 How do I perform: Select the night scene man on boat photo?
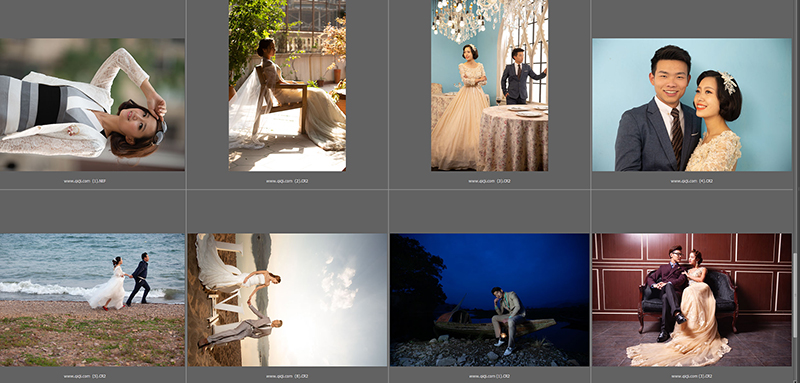coord(489,300)
